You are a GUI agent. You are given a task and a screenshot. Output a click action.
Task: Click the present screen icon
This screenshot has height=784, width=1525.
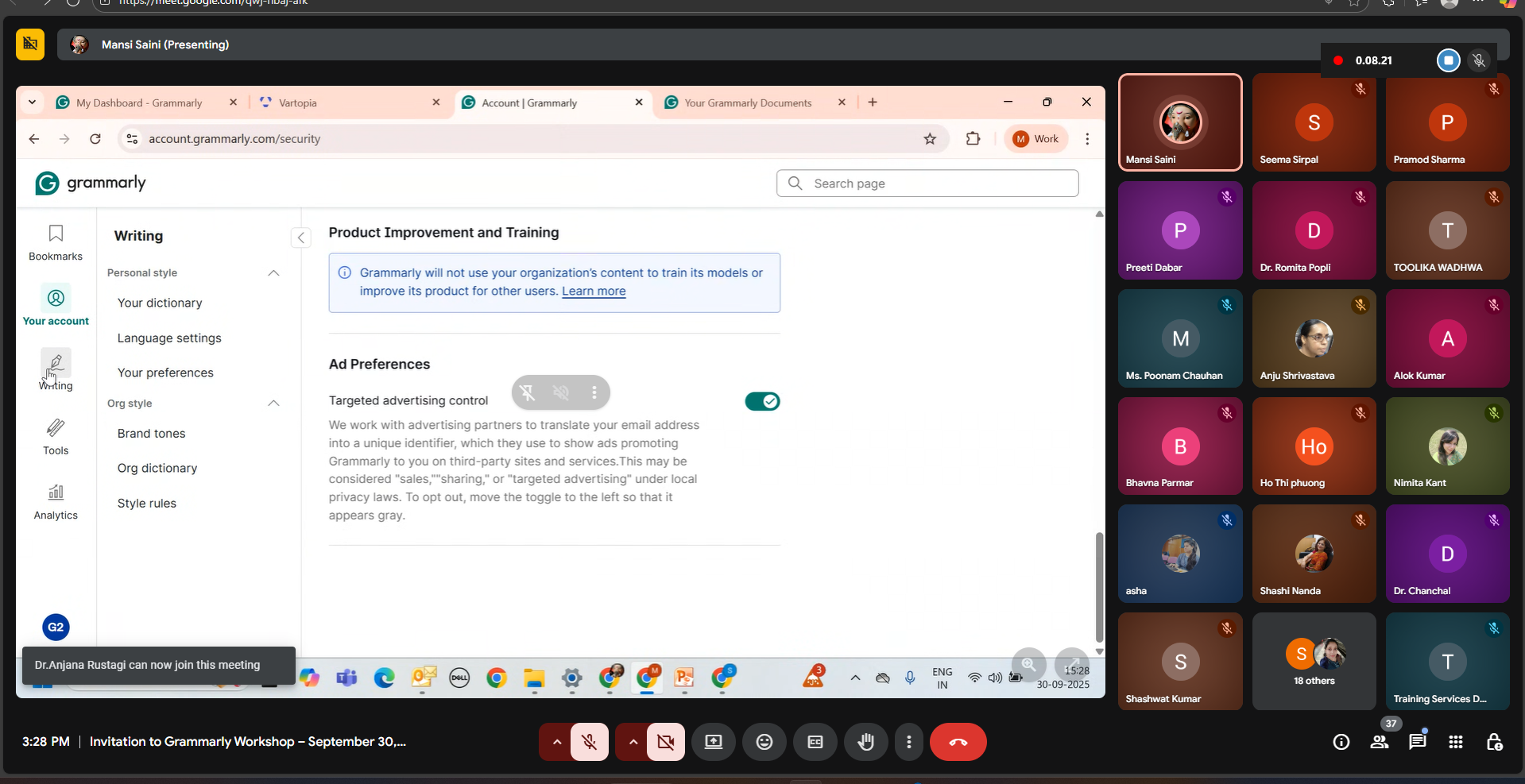tap(713, 742)
